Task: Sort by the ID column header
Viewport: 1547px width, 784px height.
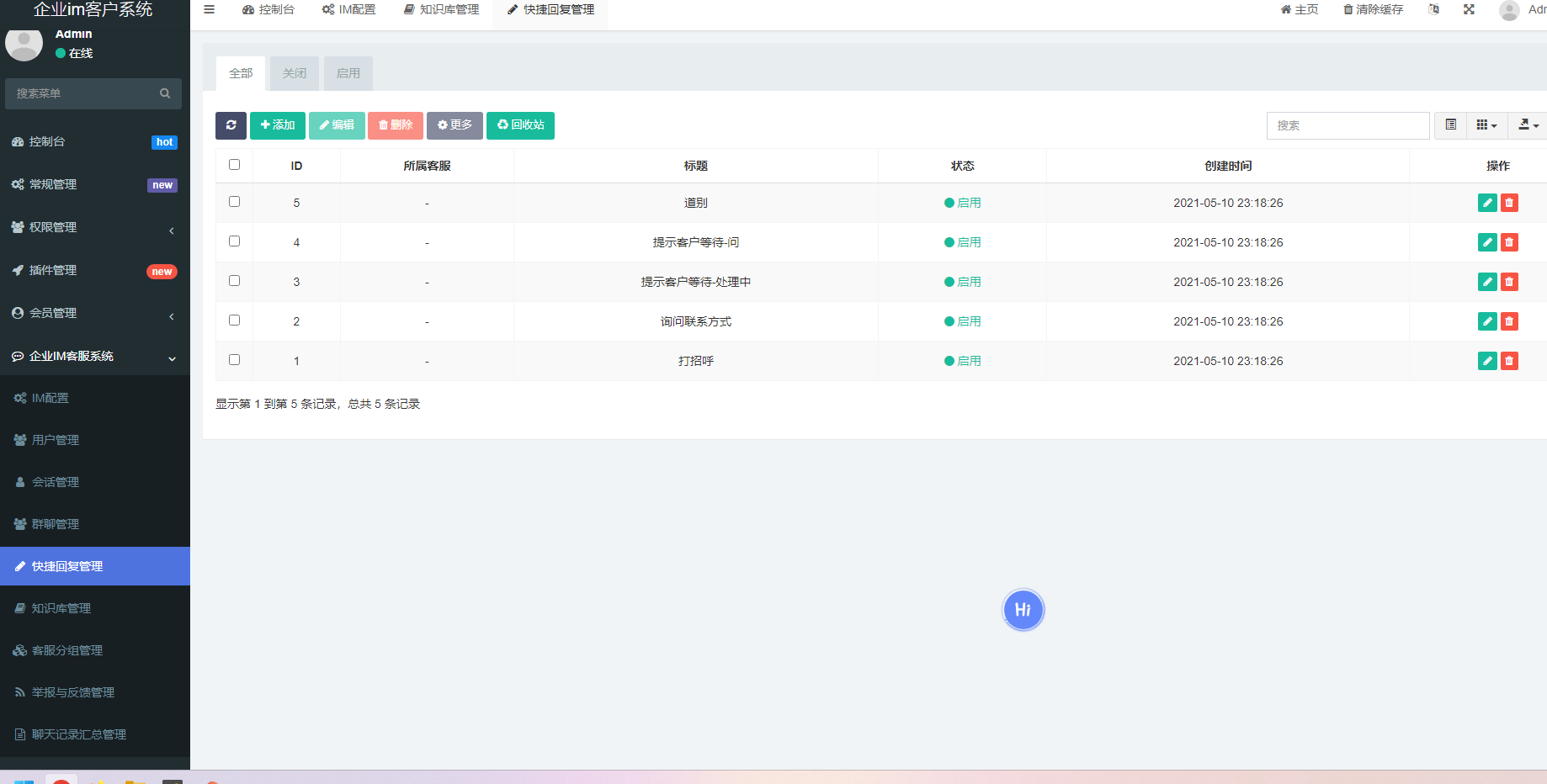Action: pyautogui.click(x=296, y=166)
